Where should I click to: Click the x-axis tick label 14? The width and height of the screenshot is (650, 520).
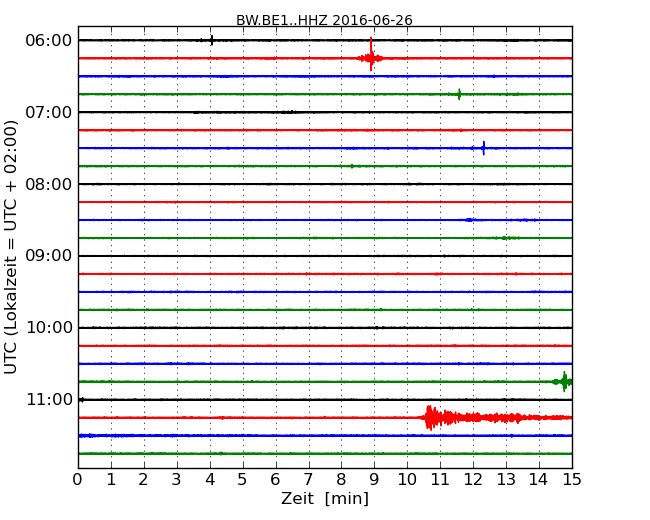point(538,480)
